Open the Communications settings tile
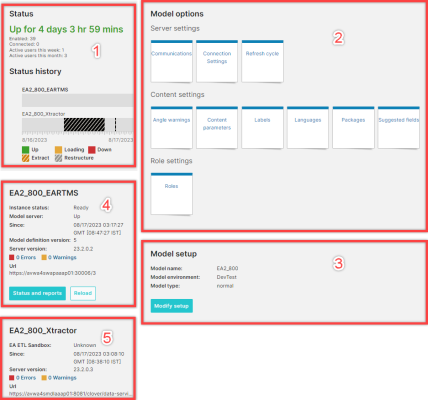This screenshot has width=428, height=400. click(x=172, y=61)
